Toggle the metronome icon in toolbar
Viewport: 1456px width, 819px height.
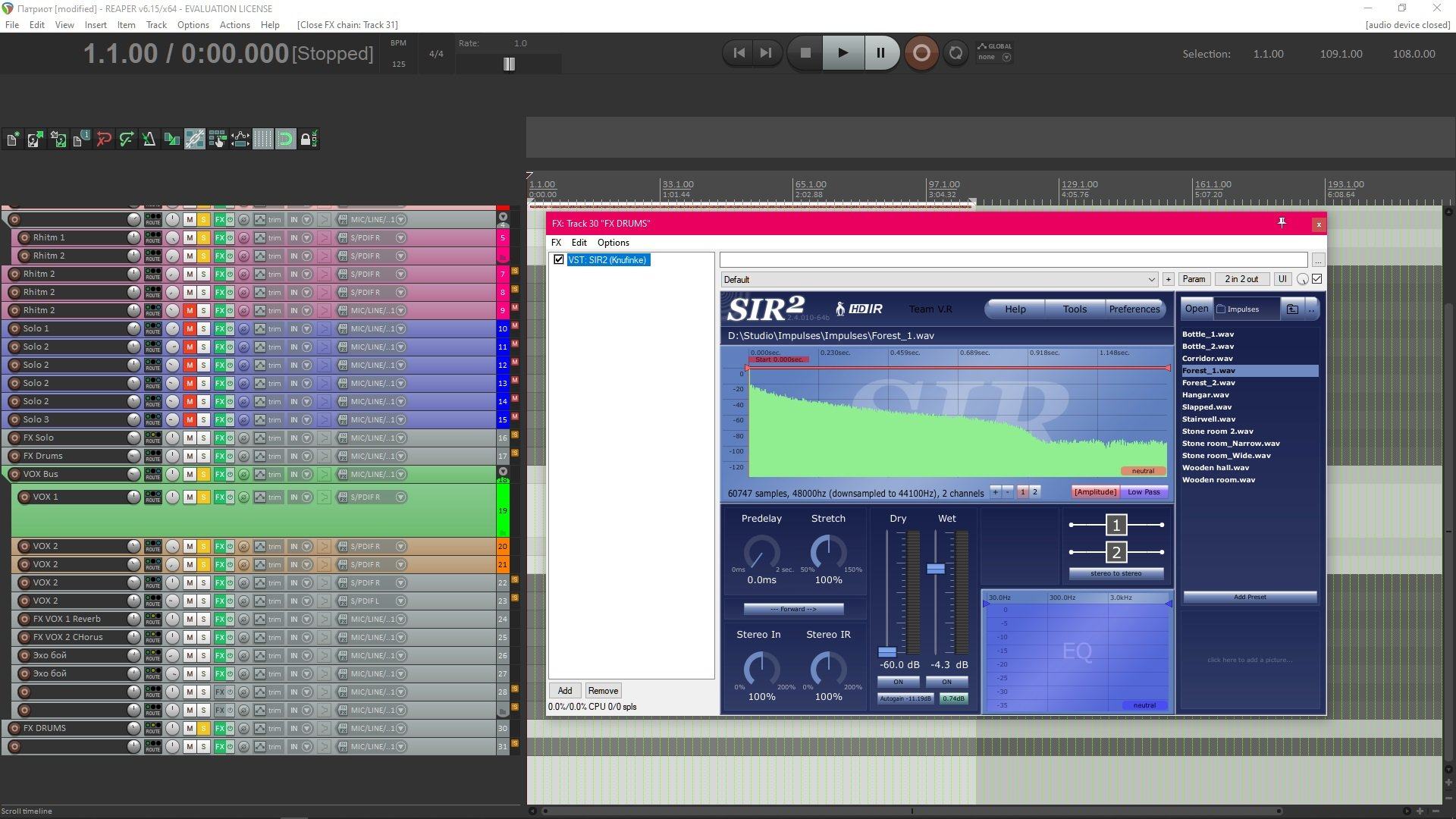point(149,140)
